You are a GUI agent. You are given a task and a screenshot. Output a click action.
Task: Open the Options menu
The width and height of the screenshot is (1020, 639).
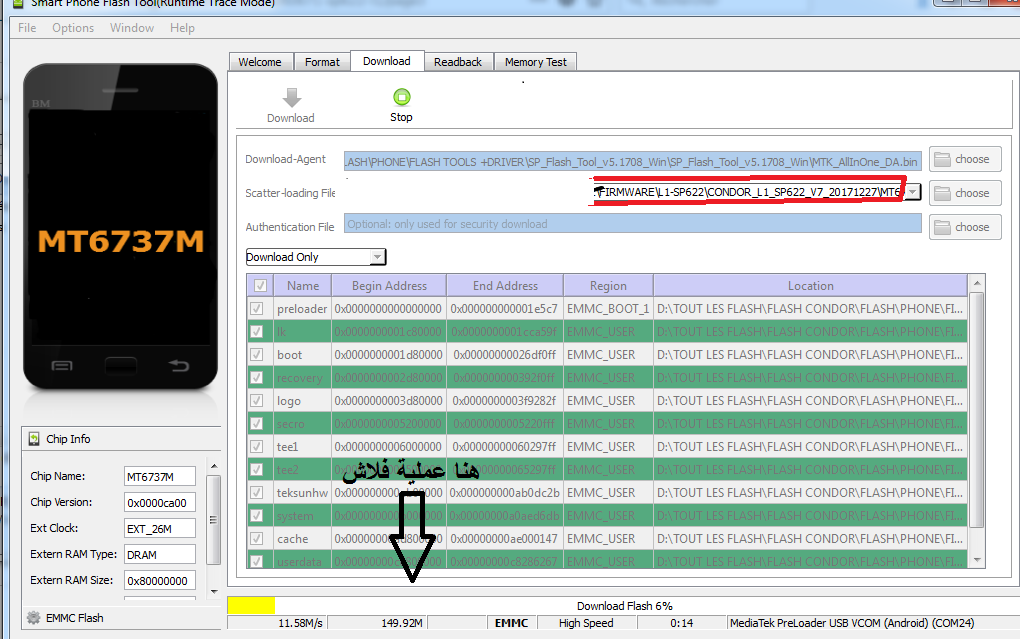coord(73,28)
